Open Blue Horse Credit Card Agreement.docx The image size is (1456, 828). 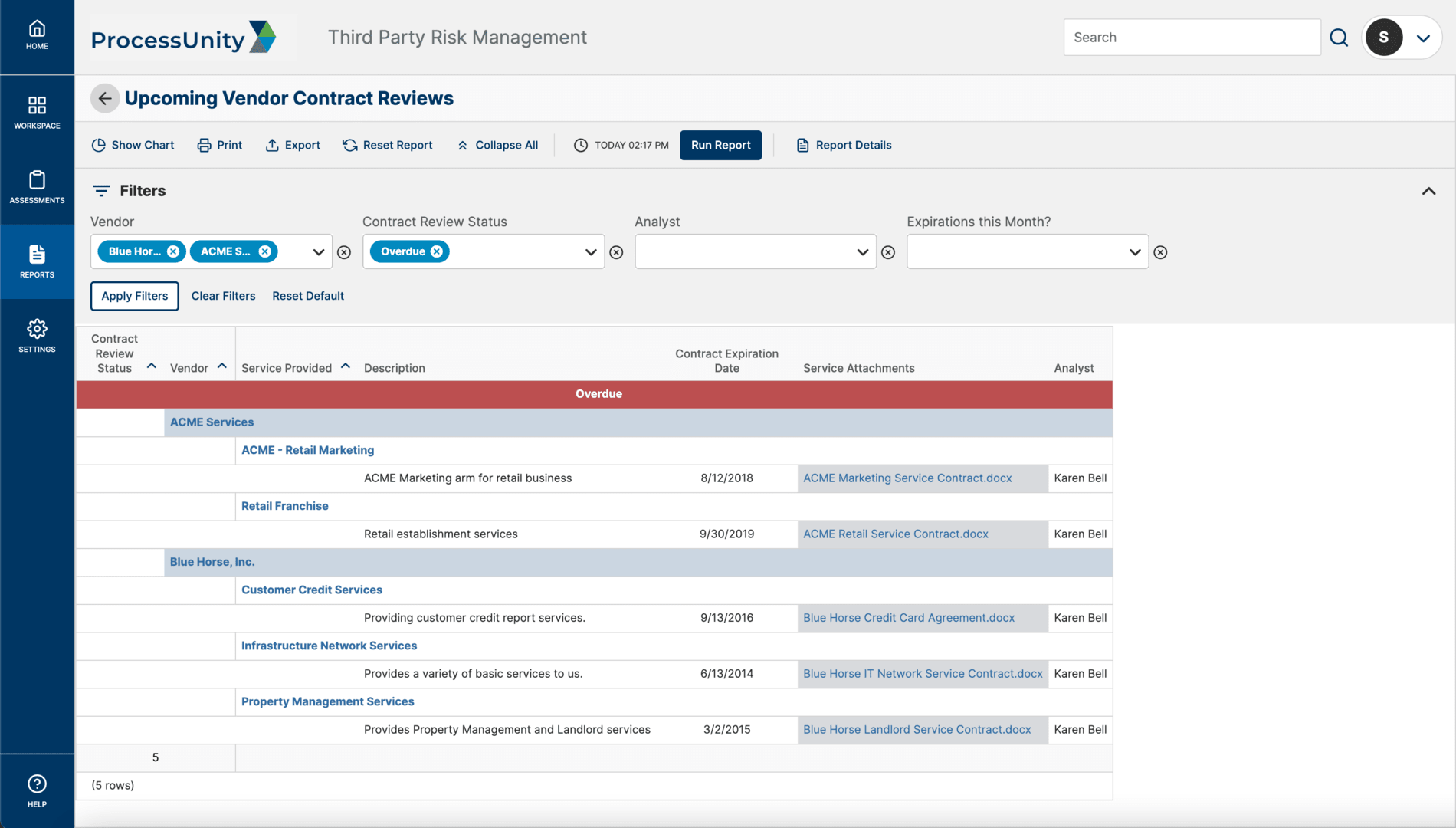tap(909, 618)
